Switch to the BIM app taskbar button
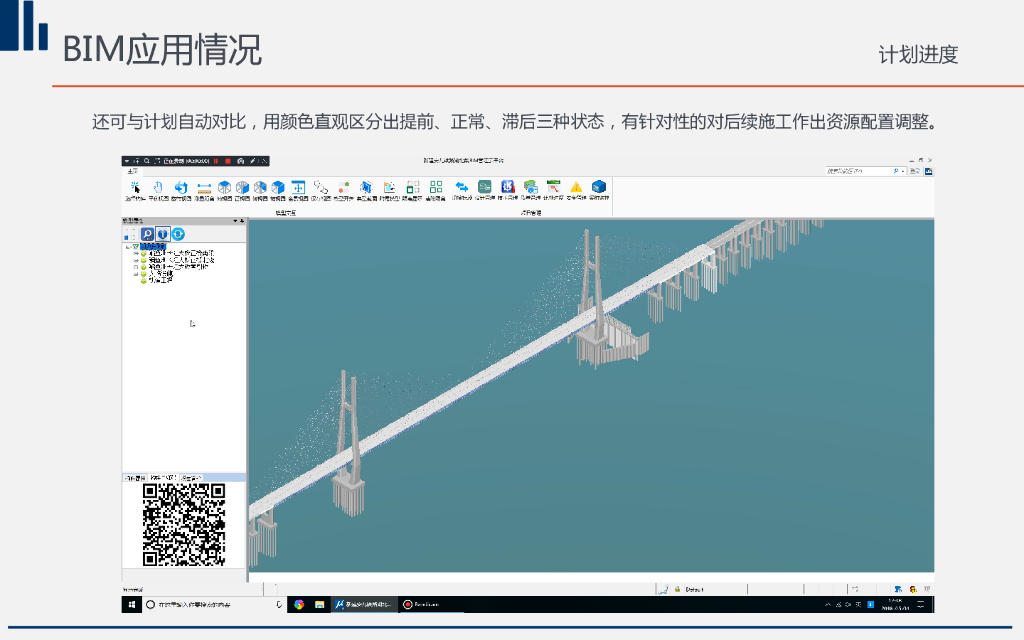The width and height of the screenshot is (1024, 640). (364, 605)
